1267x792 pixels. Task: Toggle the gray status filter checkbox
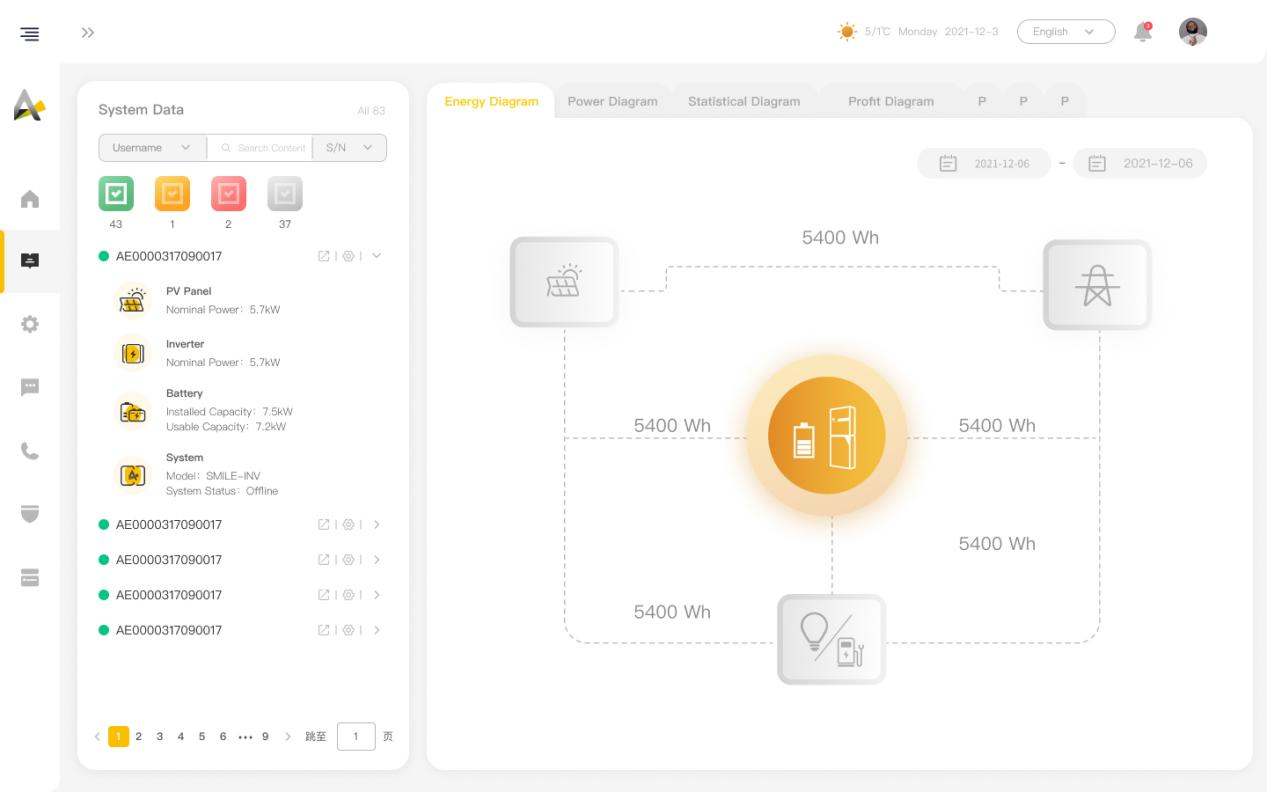pos(285,193)
